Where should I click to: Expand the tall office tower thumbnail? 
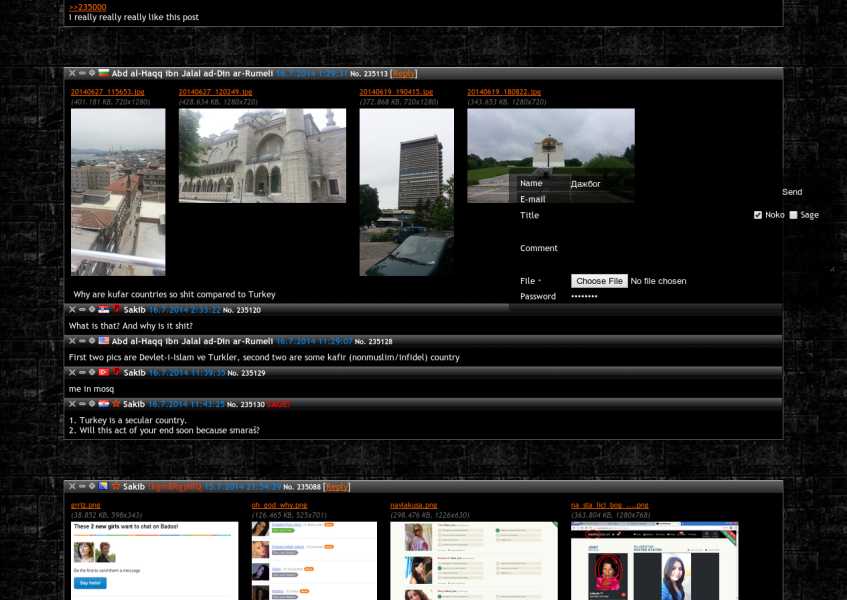407,192
